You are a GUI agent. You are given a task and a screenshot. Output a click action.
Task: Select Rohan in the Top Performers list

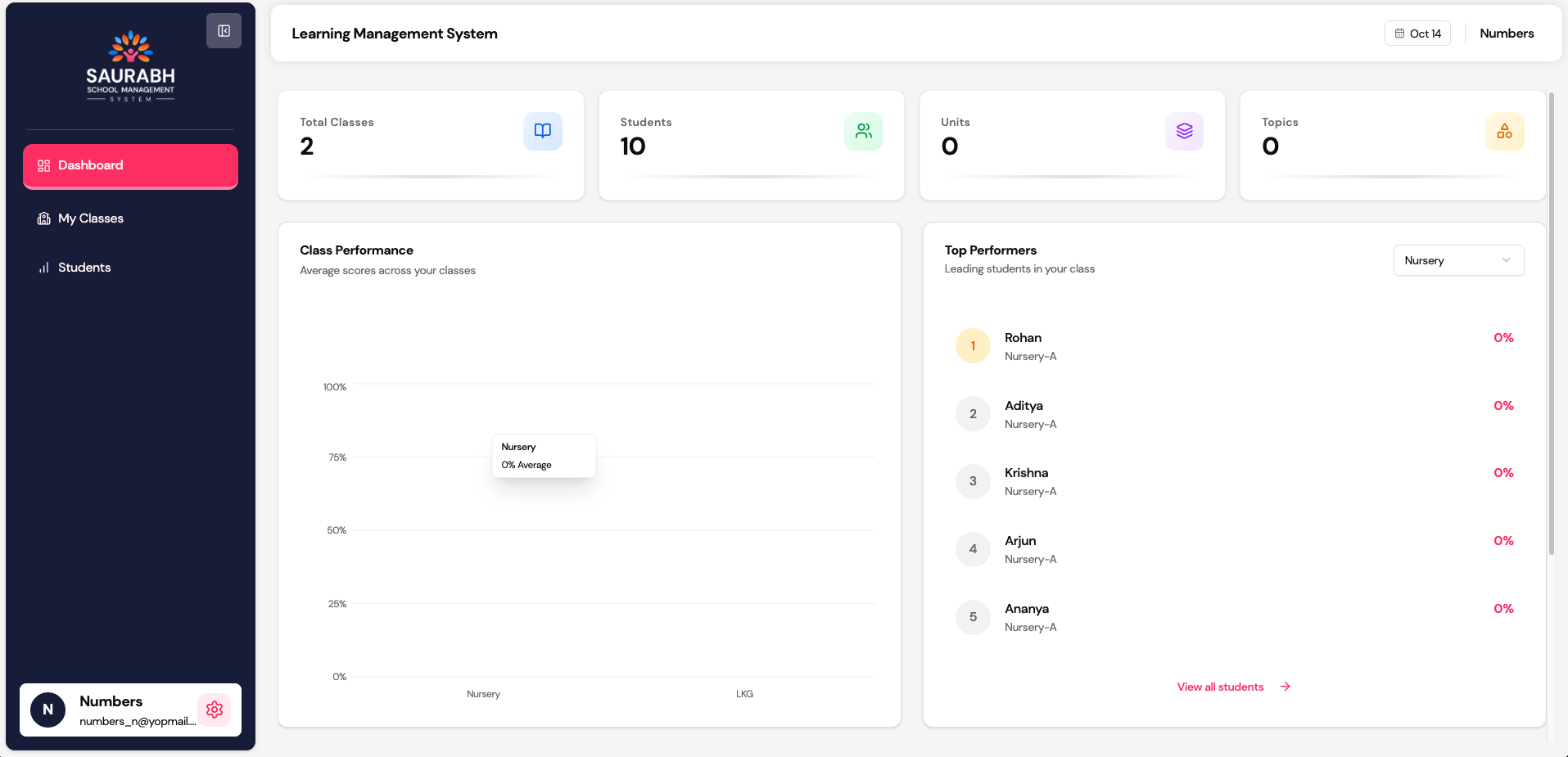point(1023,338)
